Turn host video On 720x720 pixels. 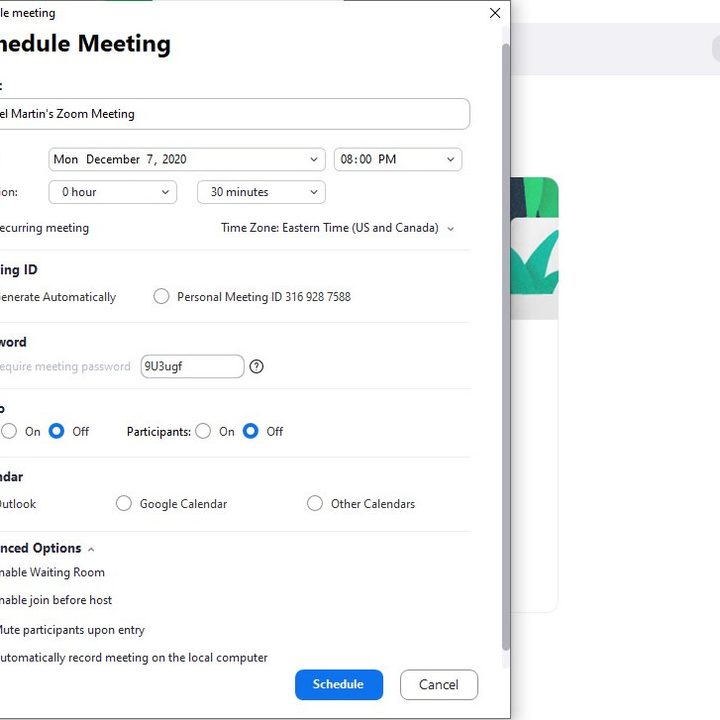(9, 431)
